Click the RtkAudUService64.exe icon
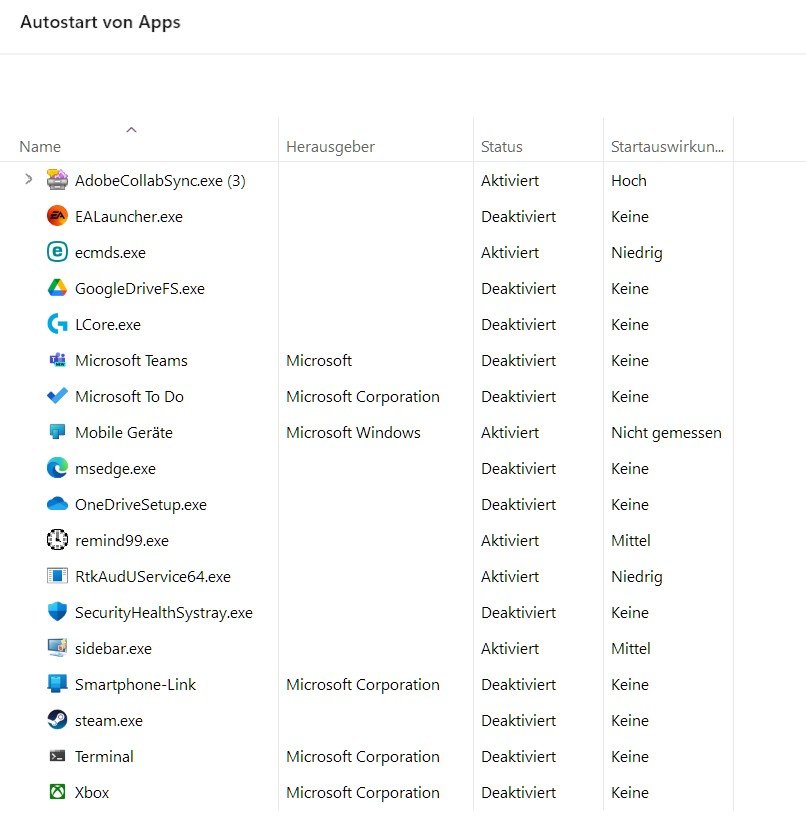Viewport: 806px width, 838px height. (x=57, y=576)
